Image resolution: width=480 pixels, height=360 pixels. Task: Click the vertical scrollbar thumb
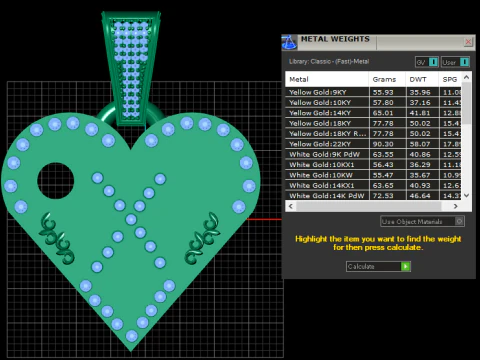(466, 103)
